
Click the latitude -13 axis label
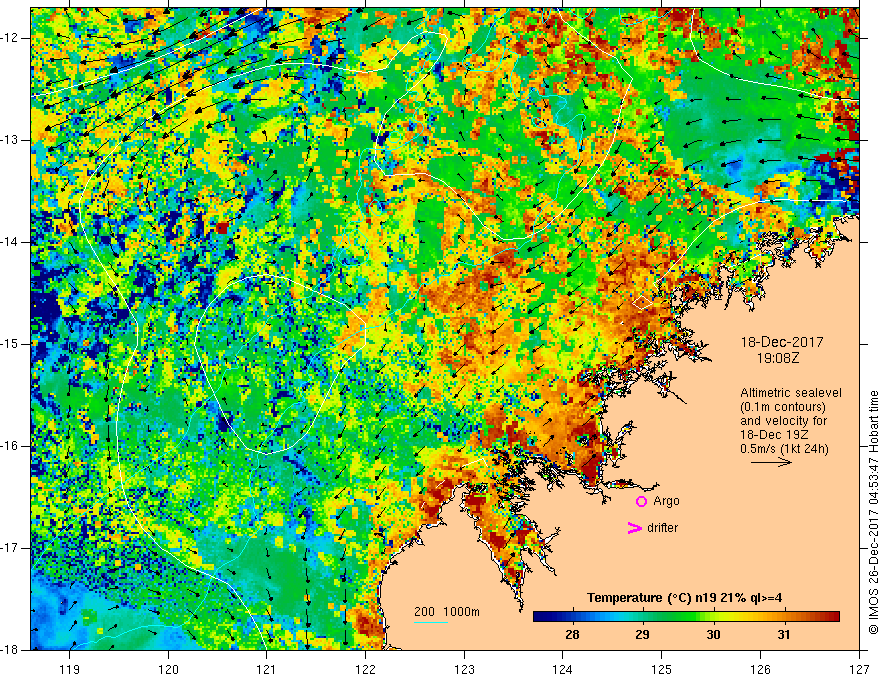click(x=10, y=140)
